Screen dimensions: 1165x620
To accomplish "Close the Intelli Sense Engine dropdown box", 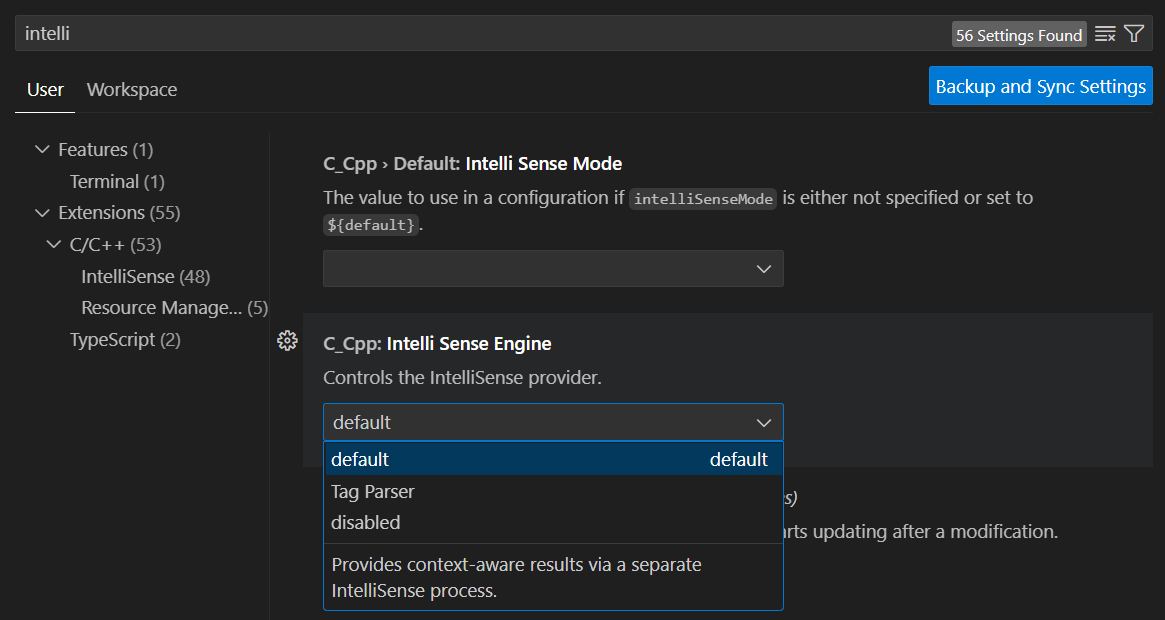I will (x=553, y=422).
